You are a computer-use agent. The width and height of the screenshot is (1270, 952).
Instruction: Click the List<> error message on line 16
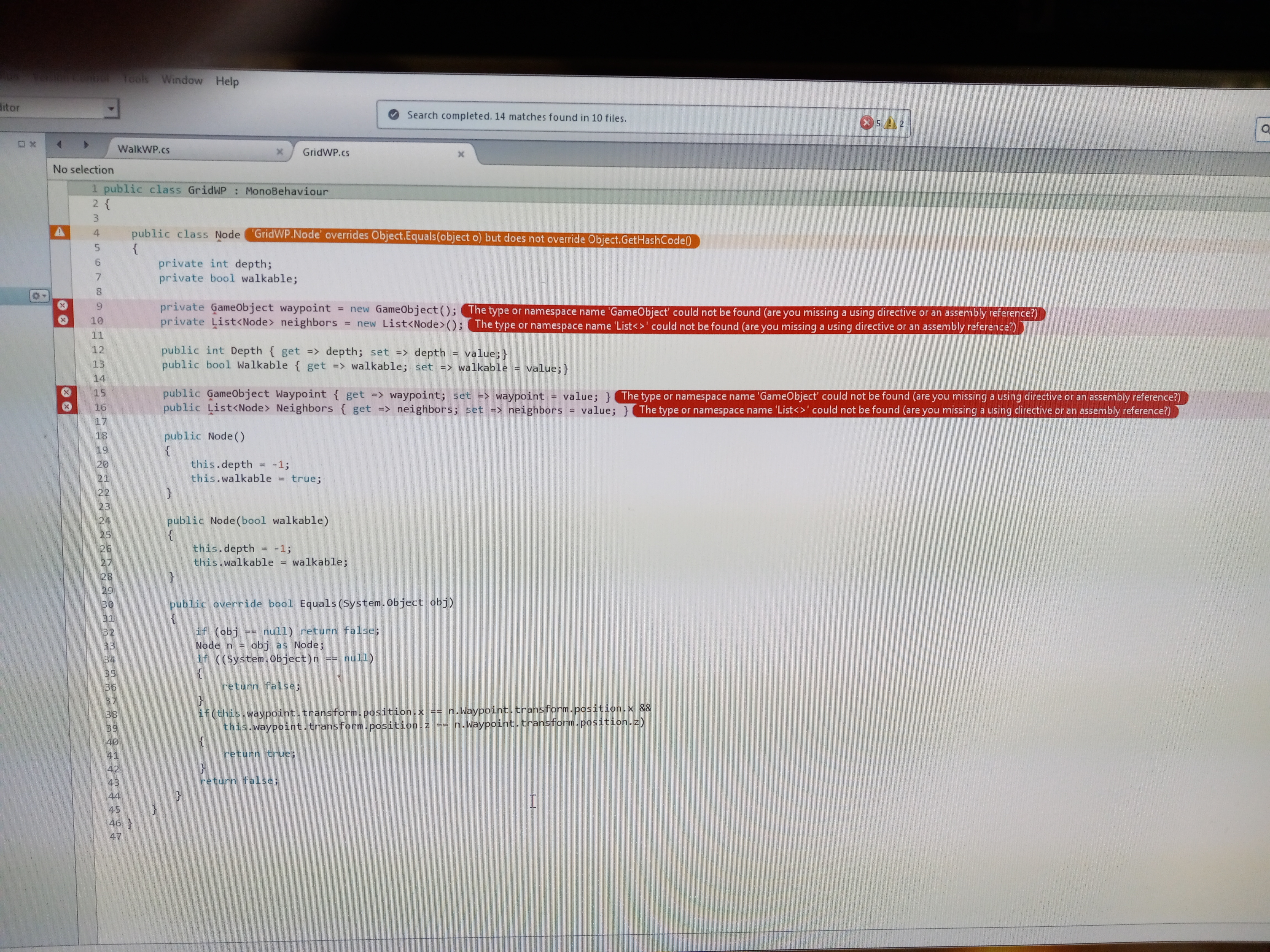(x=905, y=410)
